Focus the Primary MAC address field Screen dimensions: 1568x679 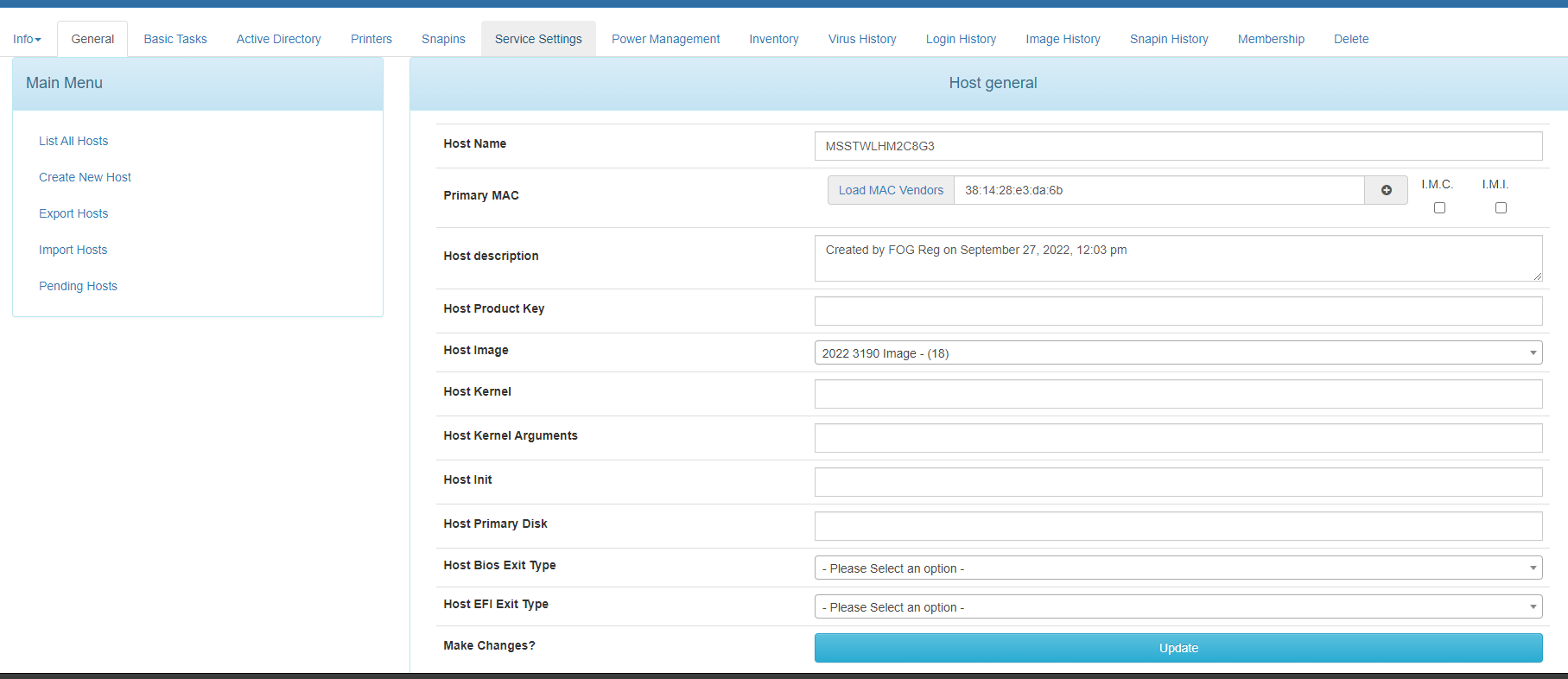pyautogui.click(x=1159, y=190)
